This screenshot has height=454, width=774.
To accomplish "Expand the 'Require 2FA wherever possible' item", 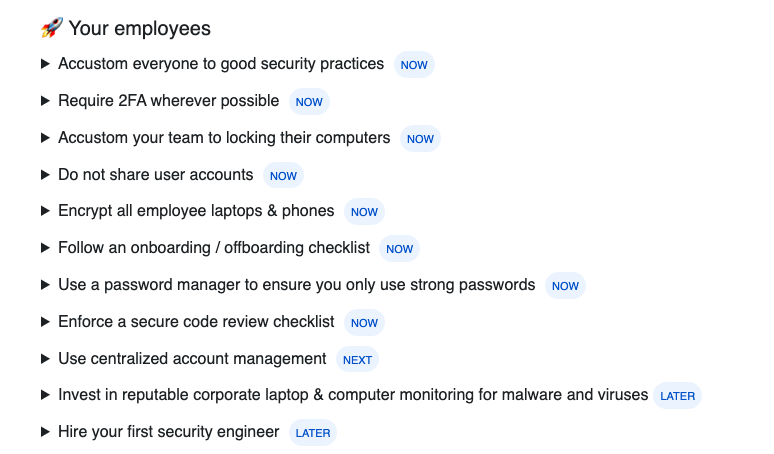I will [45, 101].
